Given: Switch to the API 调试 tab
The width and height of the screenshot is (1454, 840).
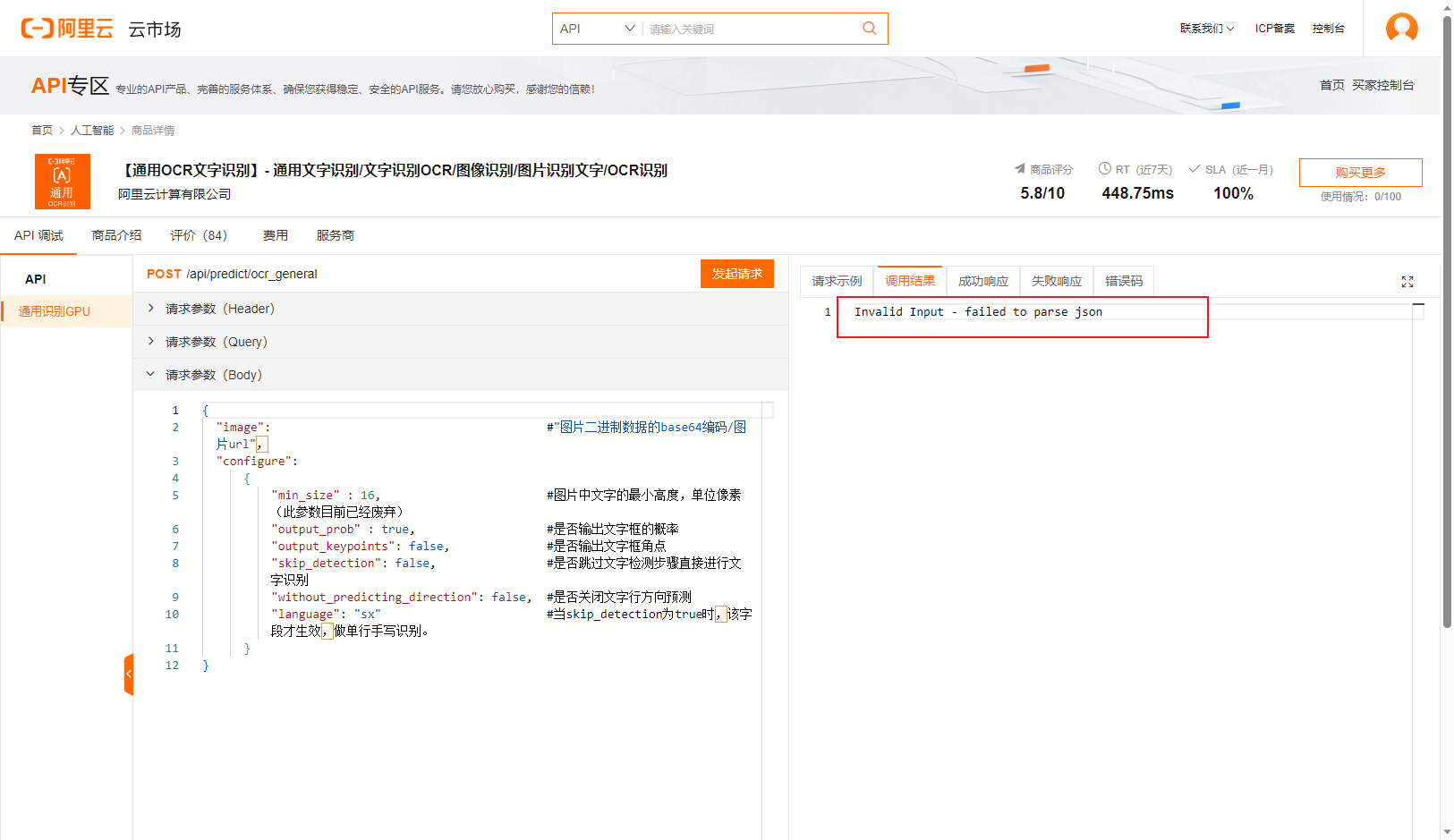Looking at the screenshot, I should click(38, 235).
